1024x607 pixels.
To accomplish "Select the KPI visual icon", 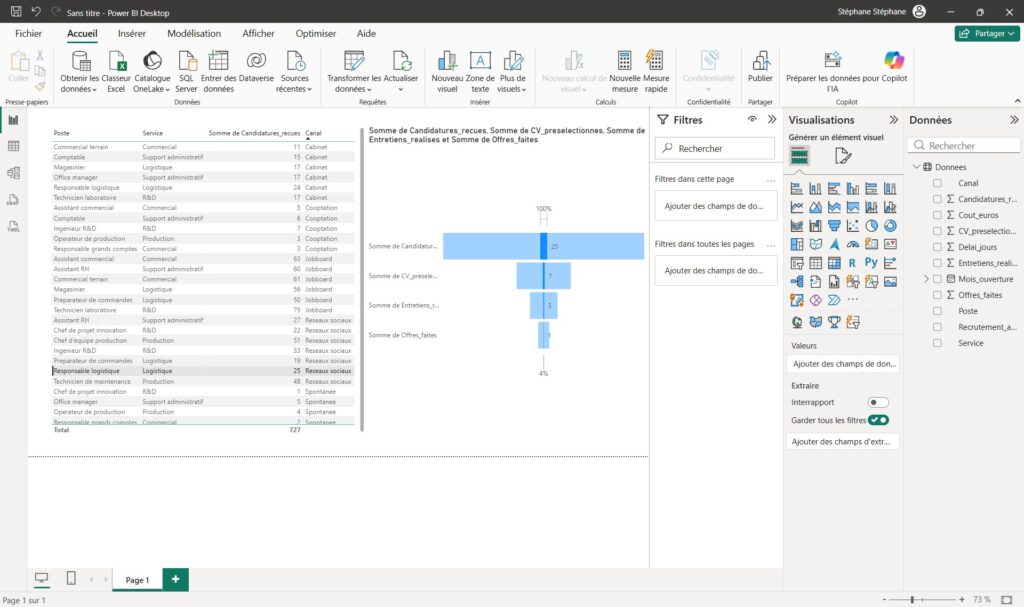I will pos(890,244).
